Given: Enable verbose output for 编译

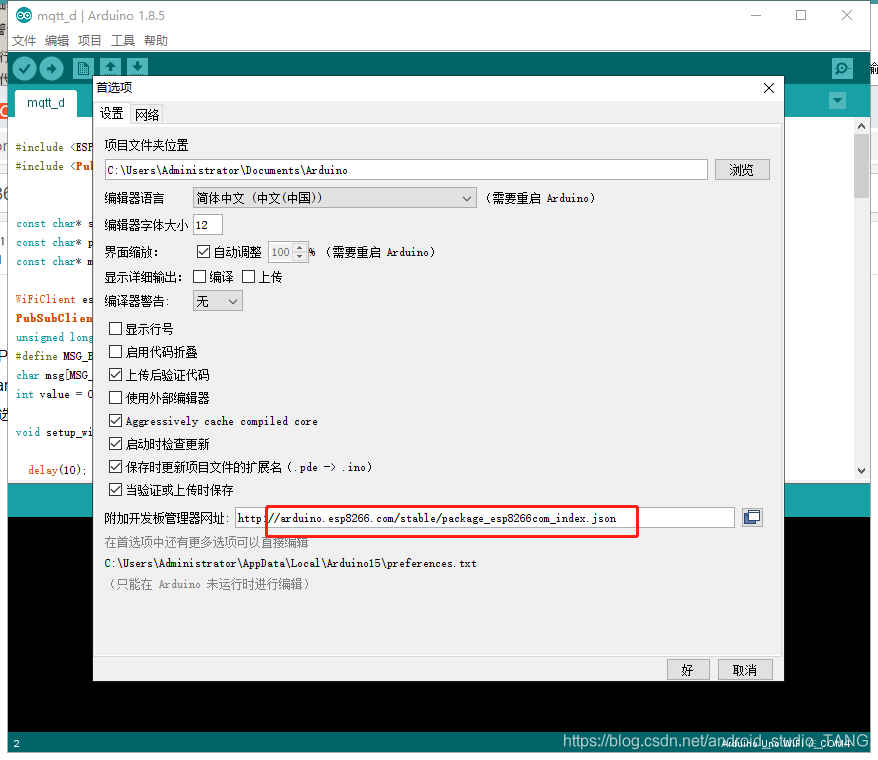Looking at the screenshot, I should 199,277.
